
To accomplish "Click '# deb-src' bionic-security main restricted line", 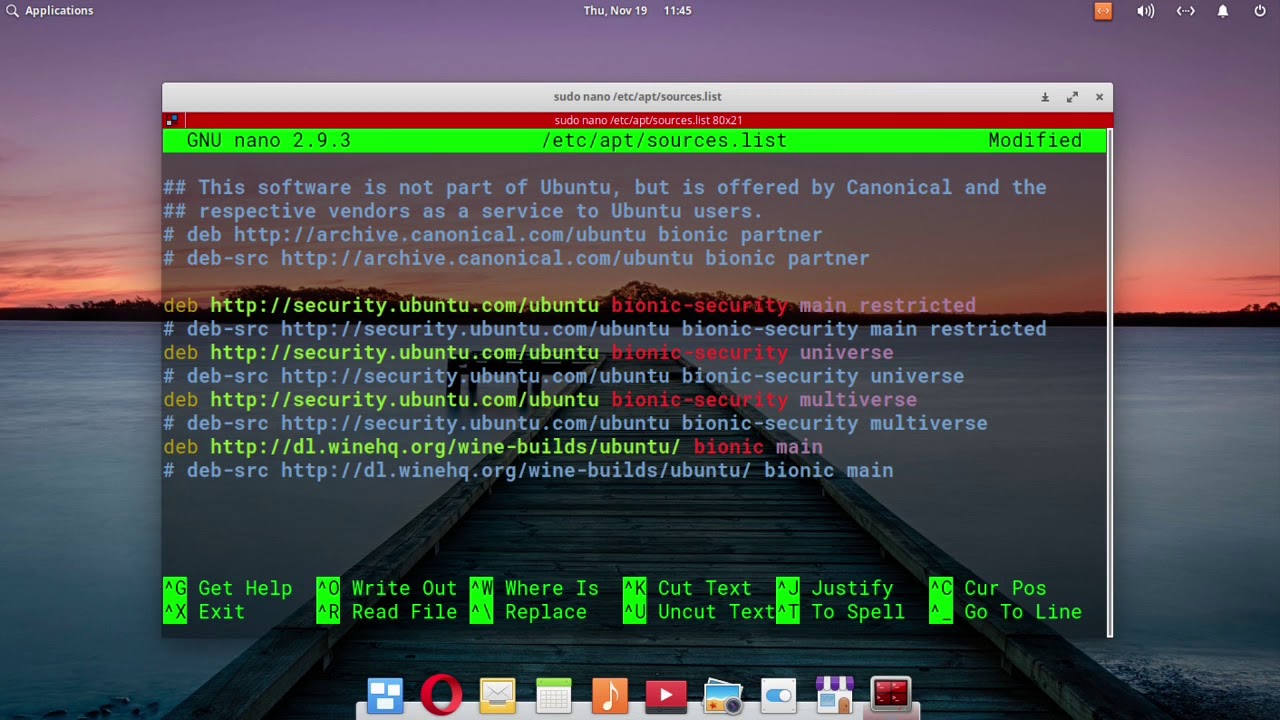I will 605,329.
